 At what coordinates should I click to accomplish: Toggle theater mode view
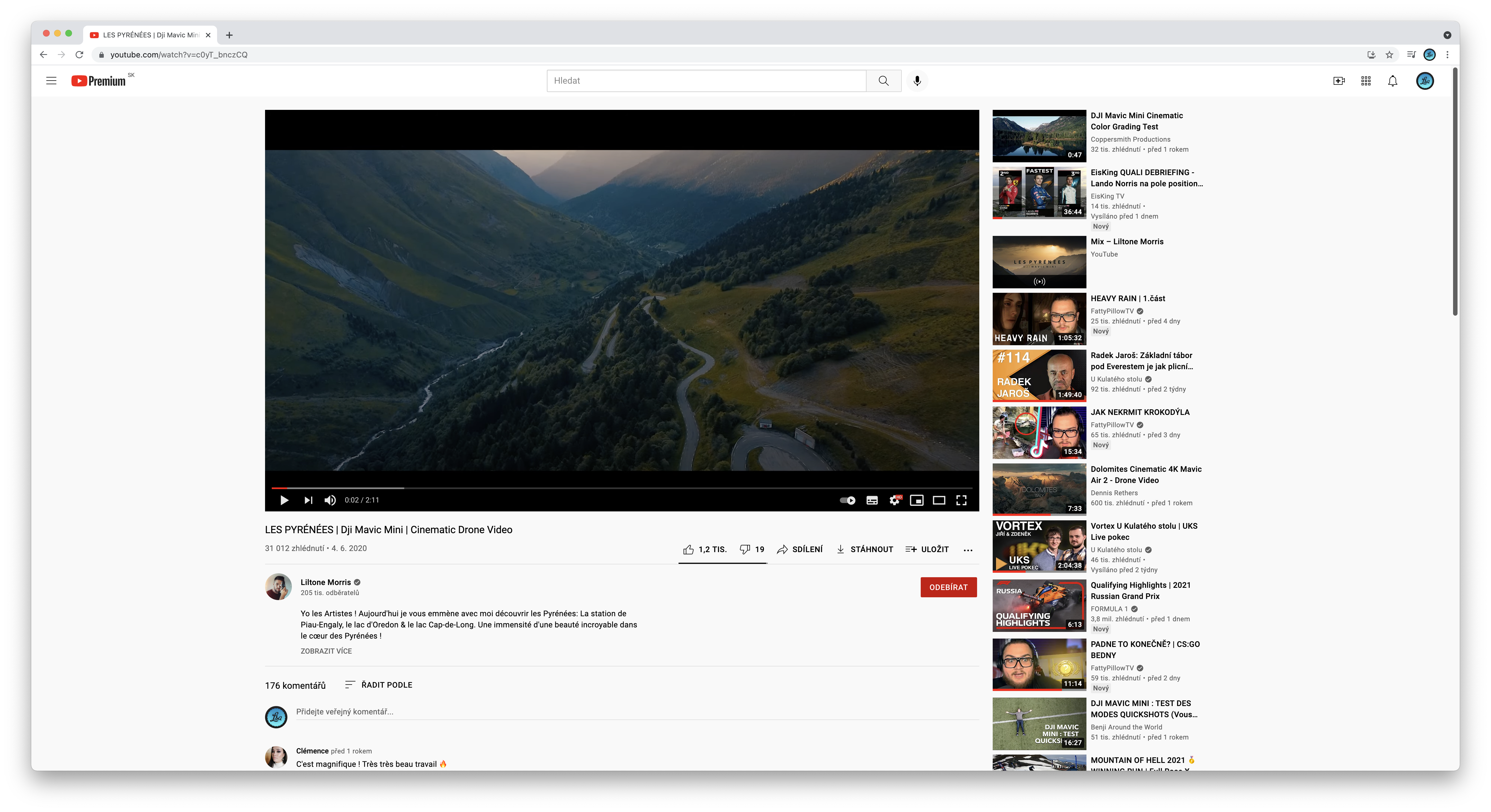(x=939, y=500)
